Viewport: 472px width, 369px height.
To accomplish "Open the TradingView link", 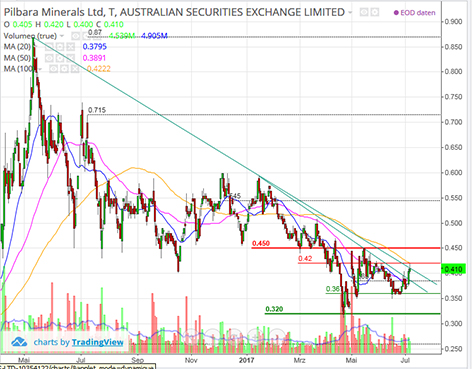I will (x=97, y=342).
